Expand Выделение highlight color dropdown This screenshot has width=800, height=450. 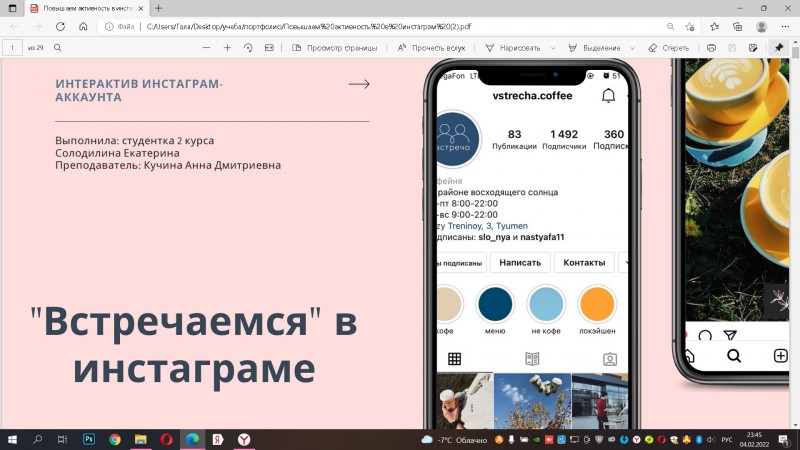click(633, 48)
